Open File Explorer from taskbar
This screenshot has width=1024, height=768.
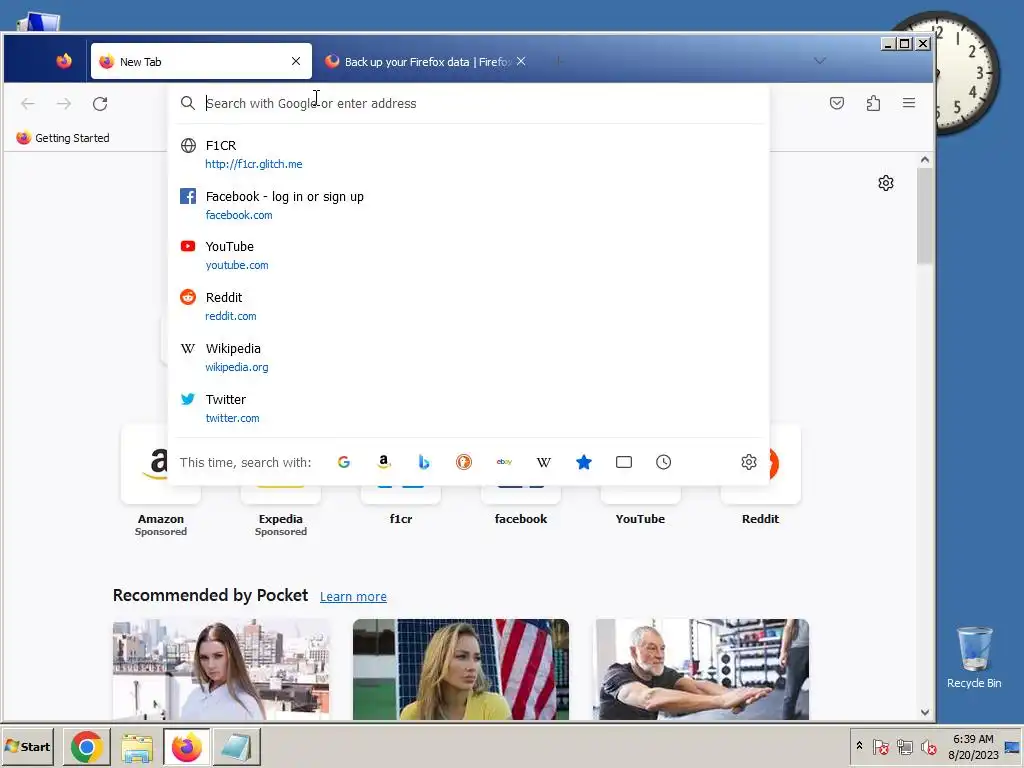coord(136,747)
